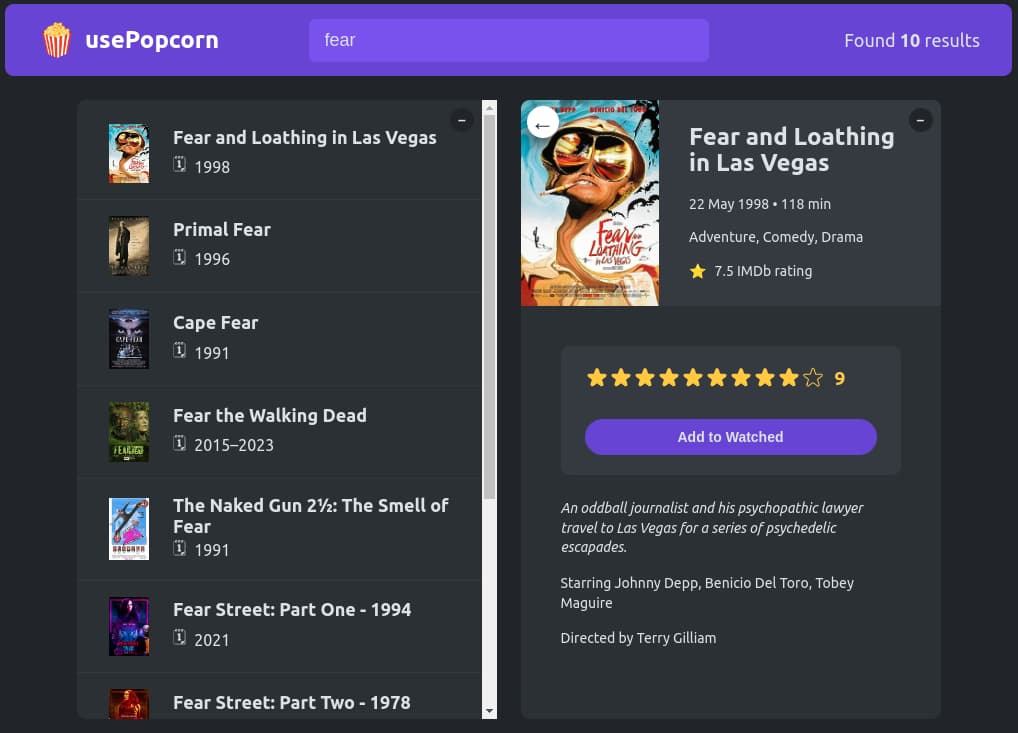Click the Cape Fear poster thumbnail
Screen dimensions: 1018x733
(x=129, y=339)
